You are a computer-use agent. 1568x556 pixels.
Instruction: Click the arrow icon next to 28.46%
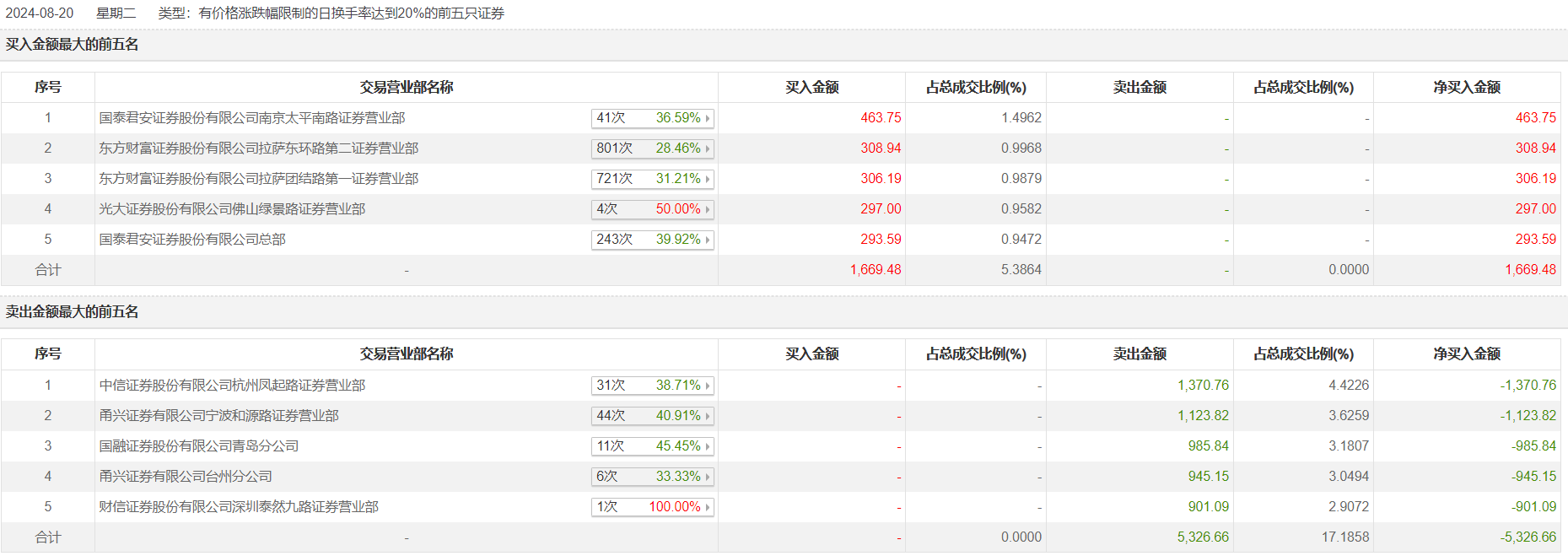(708, 149)
